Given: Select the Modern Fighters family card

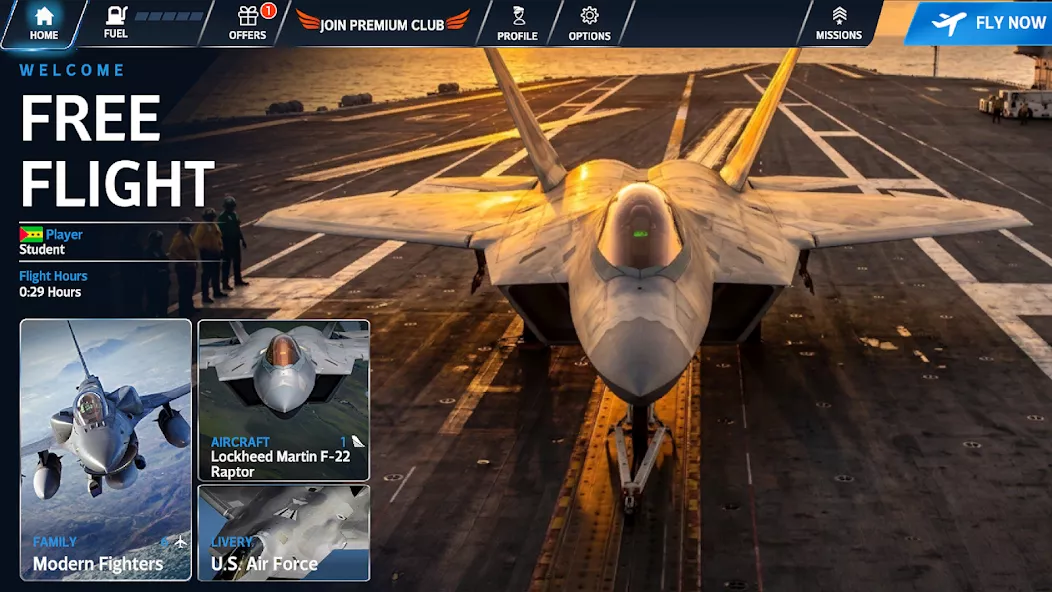Looking at the screenshot, I should tap(106, 450).
